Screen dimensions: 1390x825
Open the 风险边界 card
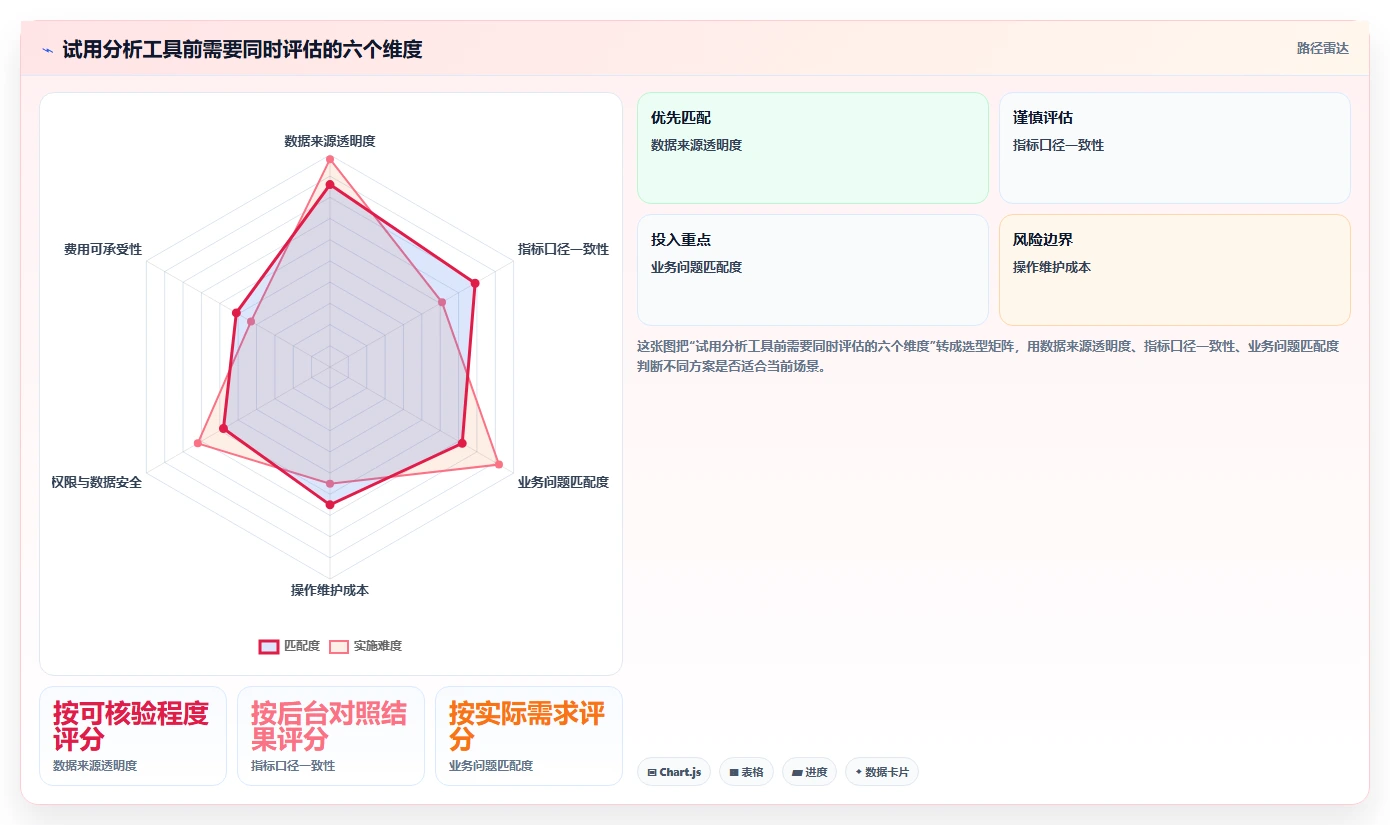1174,270
